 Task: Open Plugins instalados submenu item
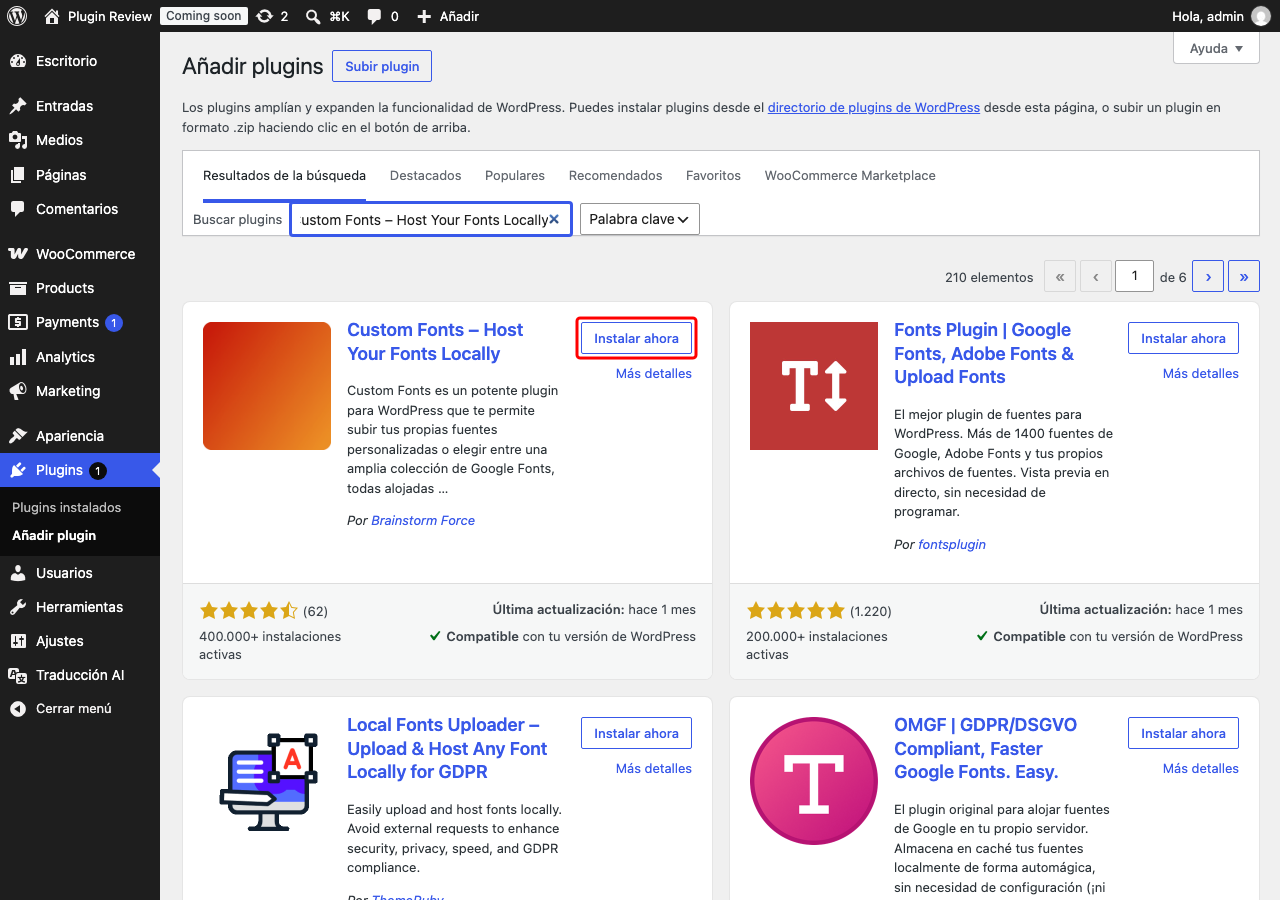67,507
